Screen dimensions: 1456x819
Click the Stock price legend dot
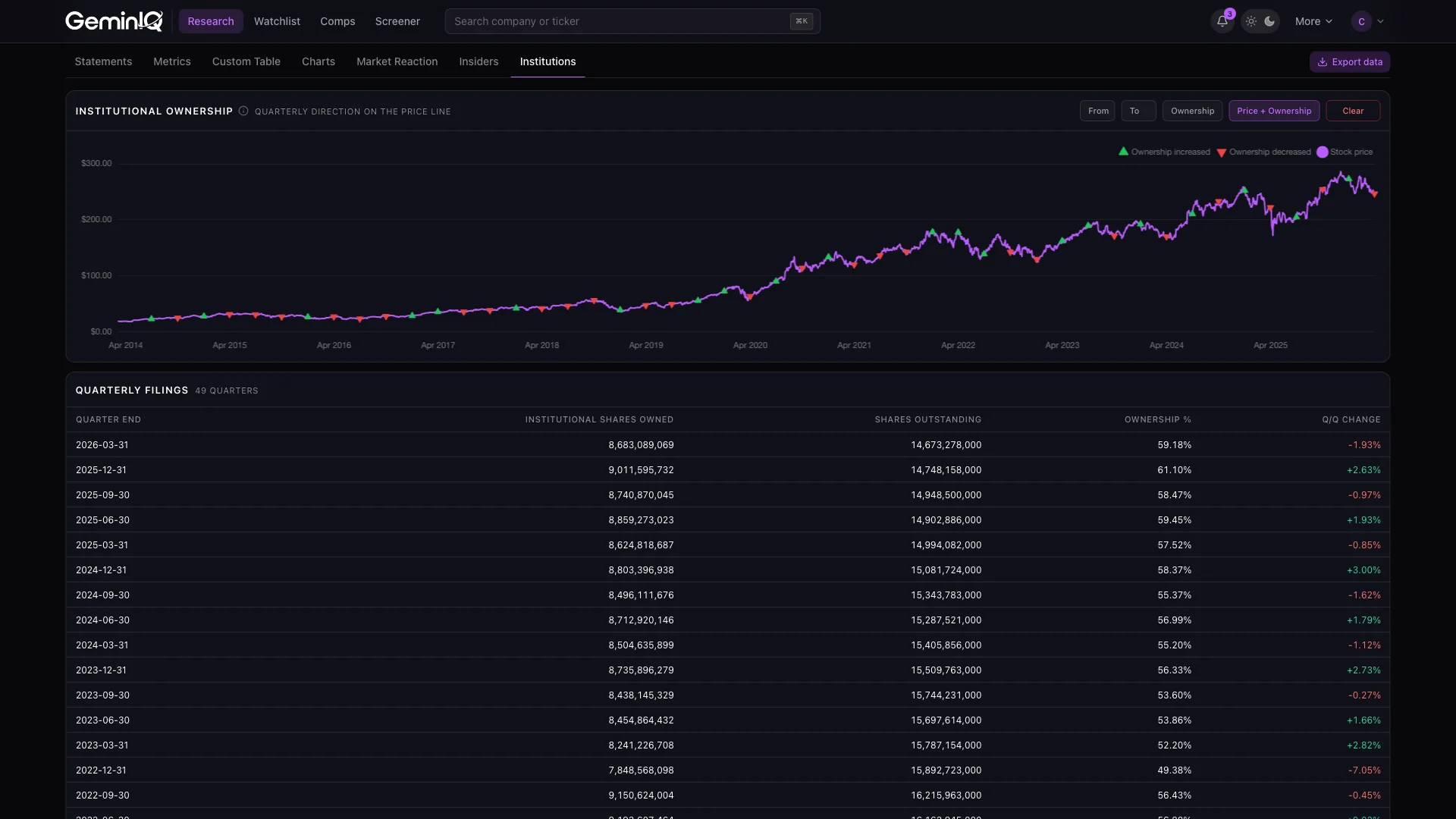tap(1323, 152)
